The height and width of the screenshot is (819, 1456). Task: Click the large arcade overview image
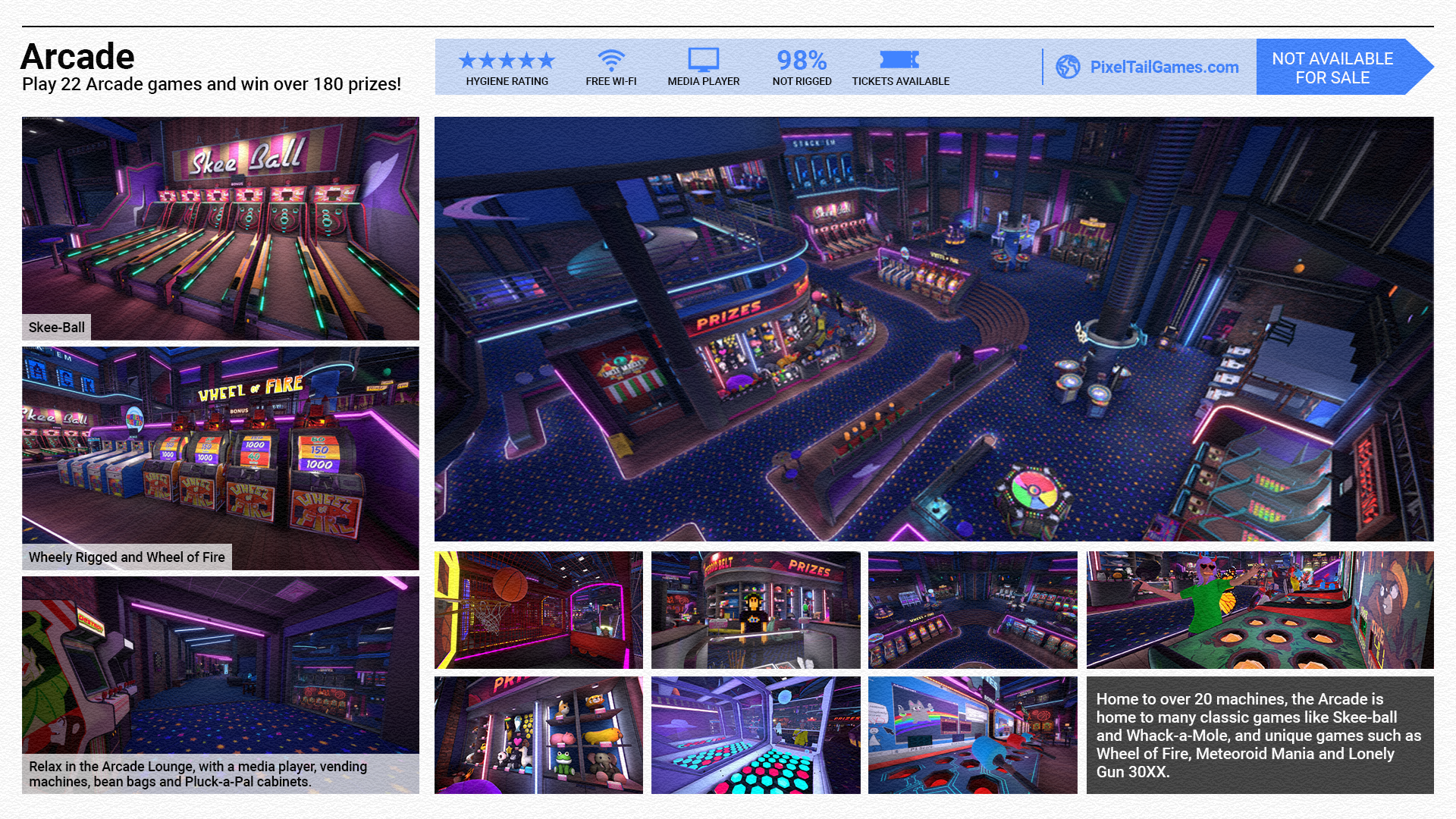coord(934,328)
